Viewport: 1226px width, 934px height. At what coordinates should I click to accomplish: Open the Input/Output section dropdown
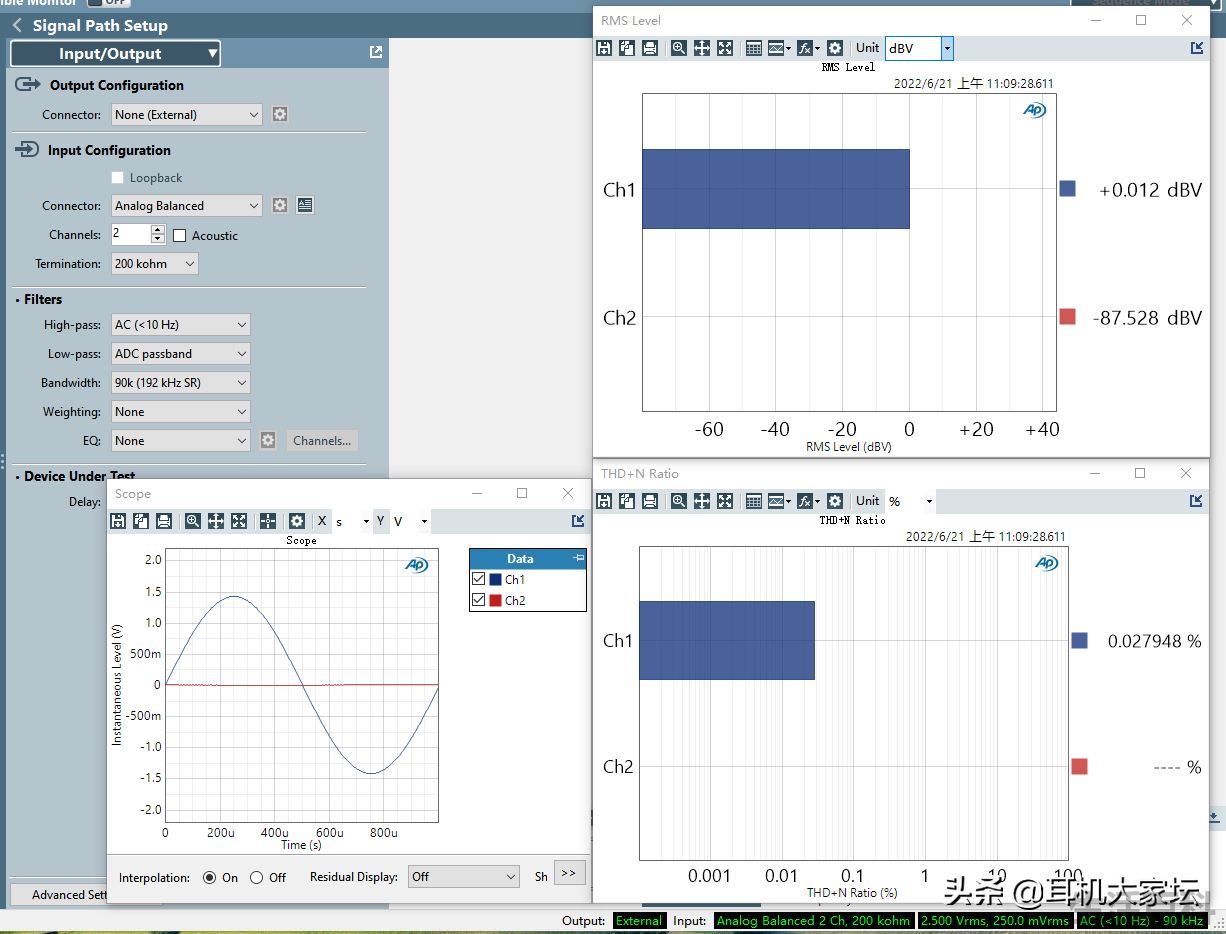click(x=115, y=54)
